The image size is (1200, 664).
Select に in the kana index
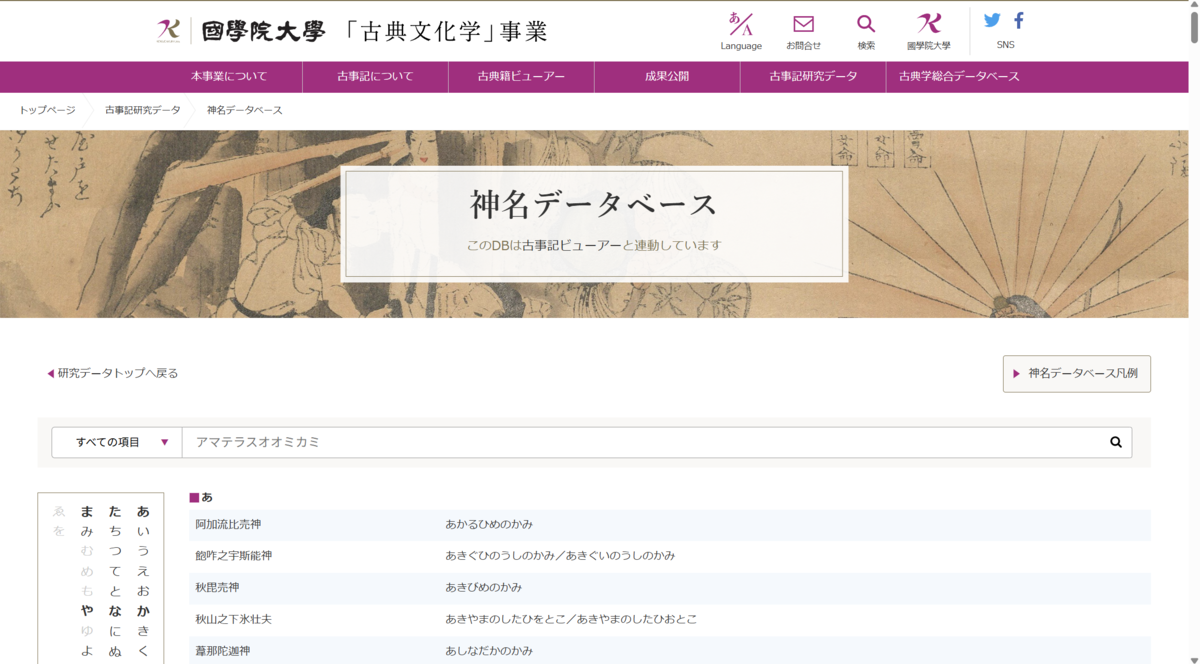coord(115,631)
